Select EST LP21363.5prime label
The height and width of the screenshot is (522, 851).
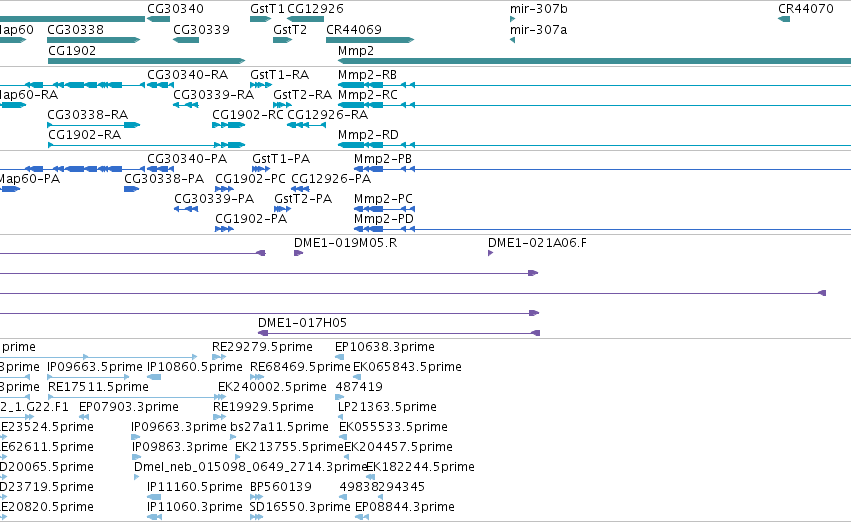(388, 407)
